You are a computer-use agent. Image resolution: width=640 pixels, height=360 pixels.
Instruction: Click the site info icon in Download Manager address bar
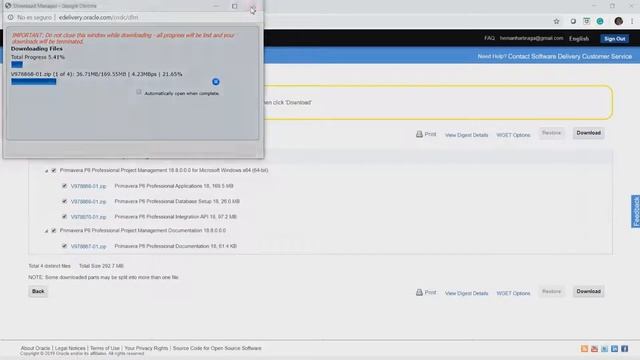(11, 17)
